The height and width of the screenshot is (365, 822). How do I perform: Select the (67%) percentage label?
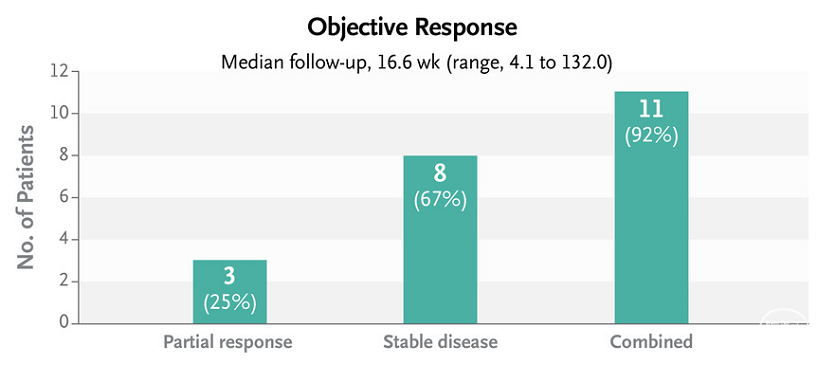click(x=440, y=200)
